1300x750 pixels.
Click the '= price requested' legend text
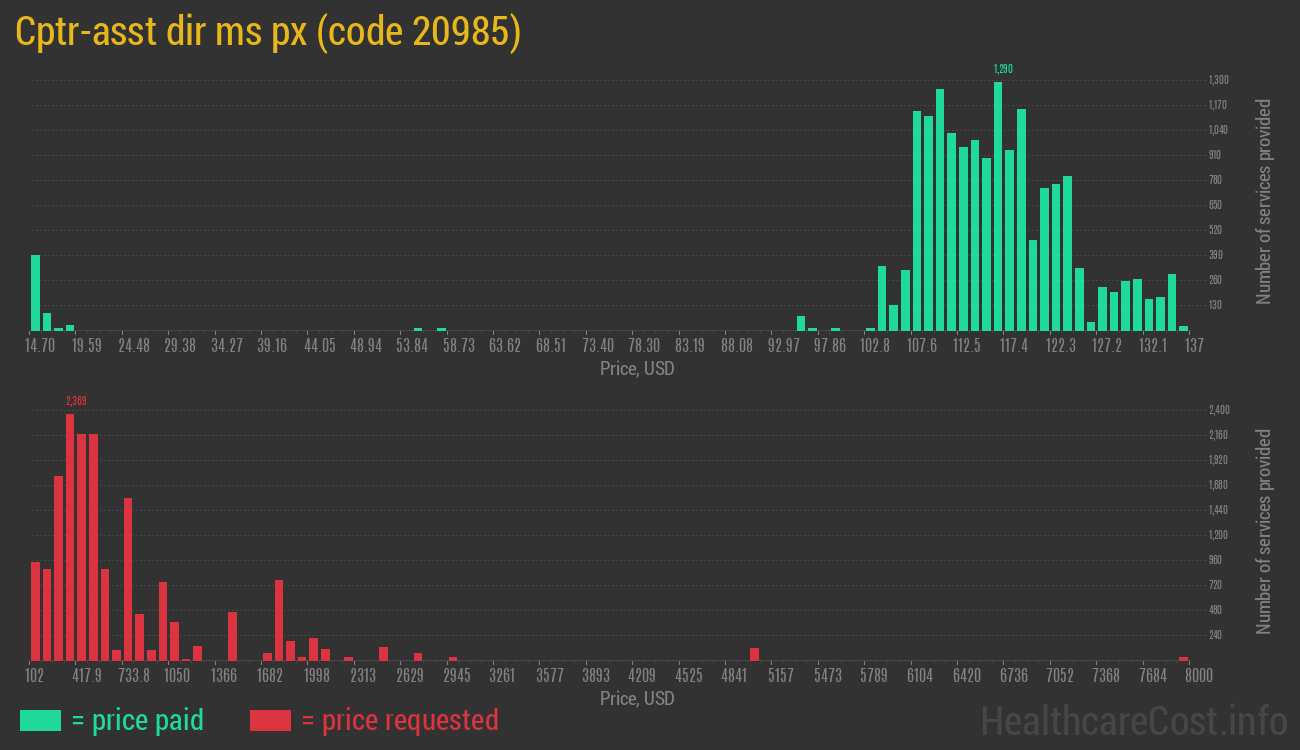tap(399, 720)
